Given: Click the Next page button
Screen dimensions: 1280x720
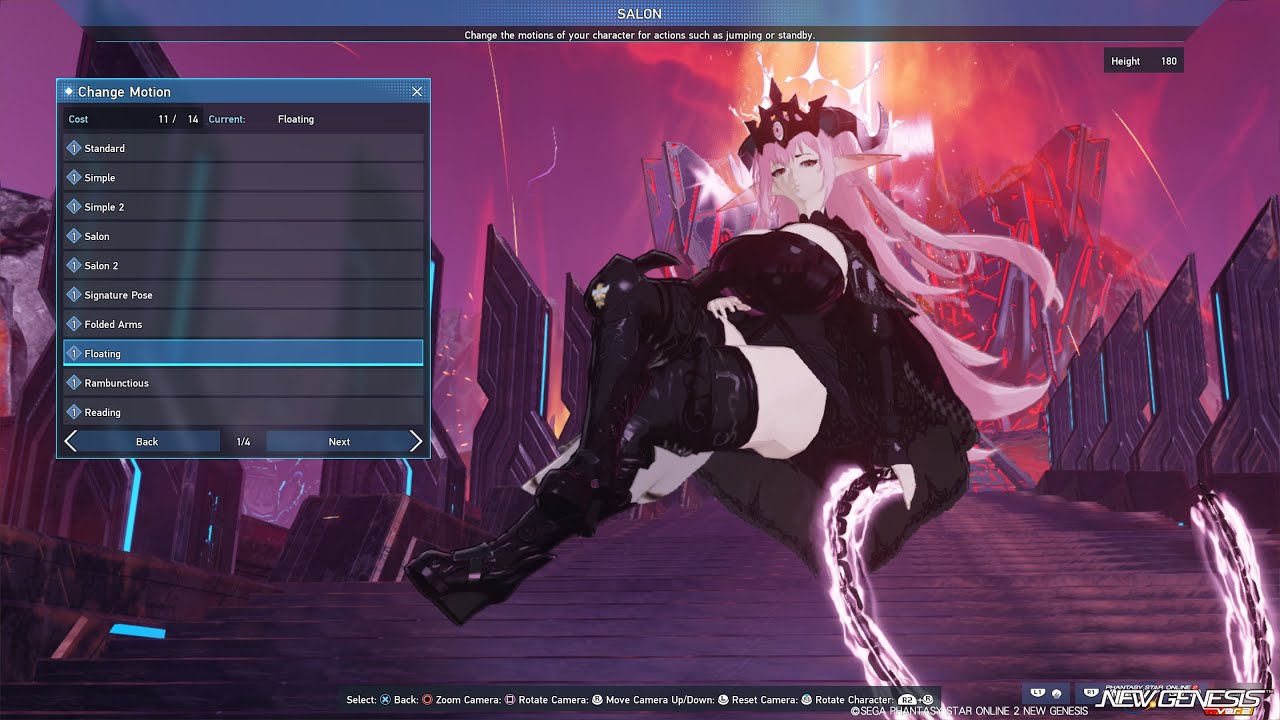Looking at the screenshot, I should [339, 441].
